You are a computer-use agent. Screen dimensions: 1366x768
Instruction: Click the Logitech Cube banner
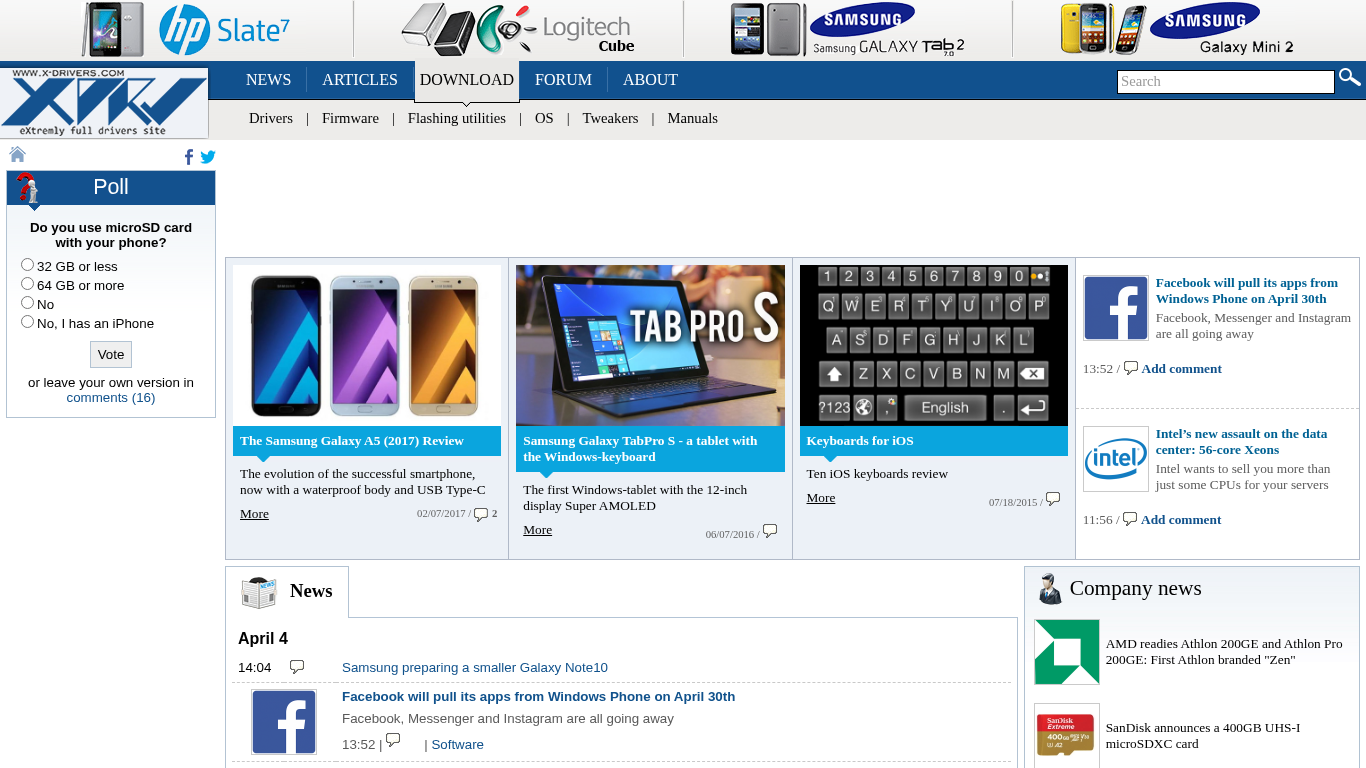coord(518,29)
